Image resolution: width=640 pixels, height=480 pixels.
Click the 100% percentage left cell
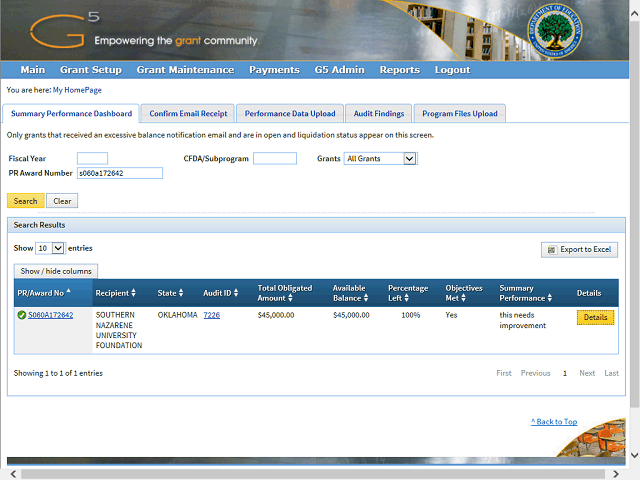[411, 315]
